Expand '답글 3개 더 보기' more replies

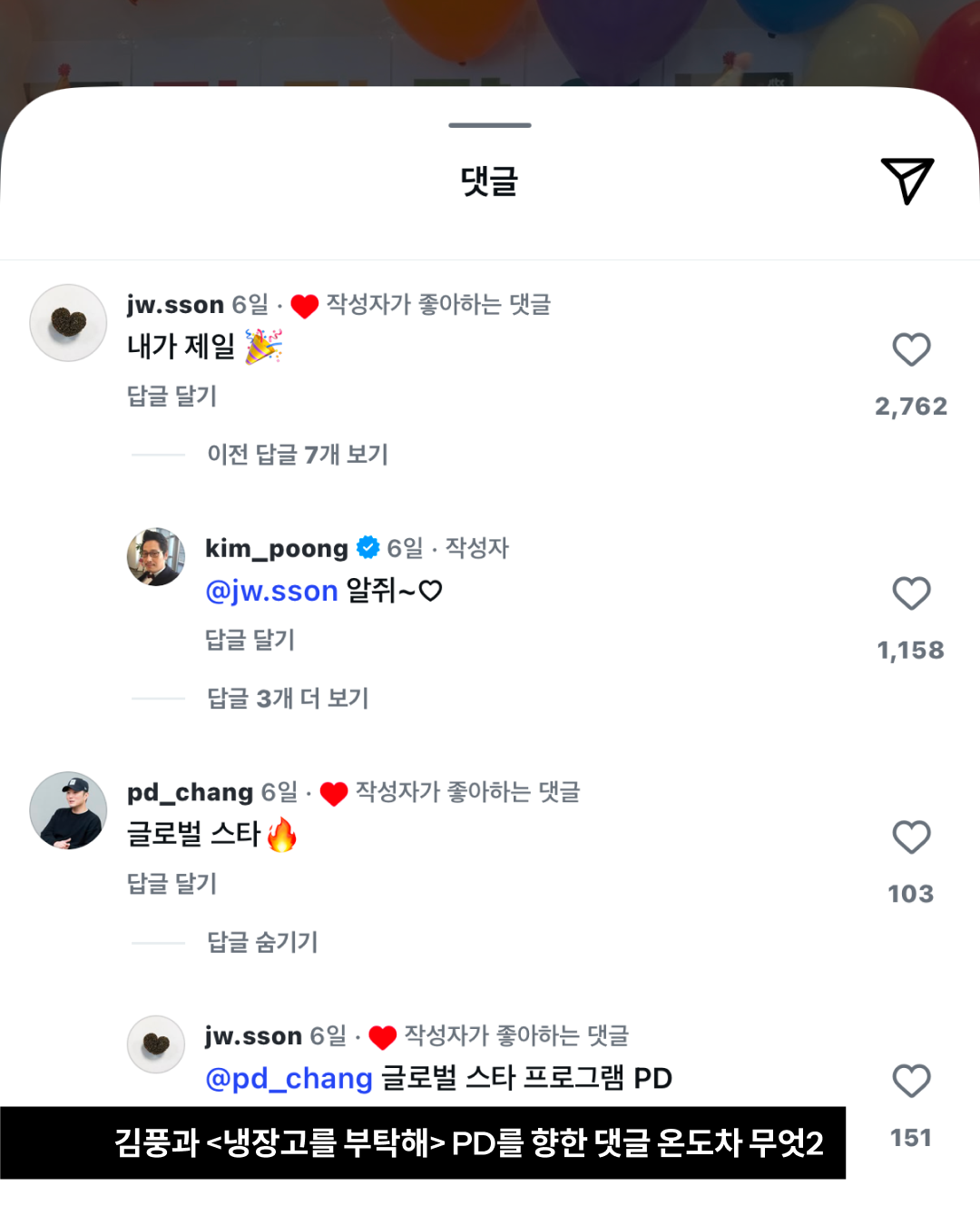288,699
